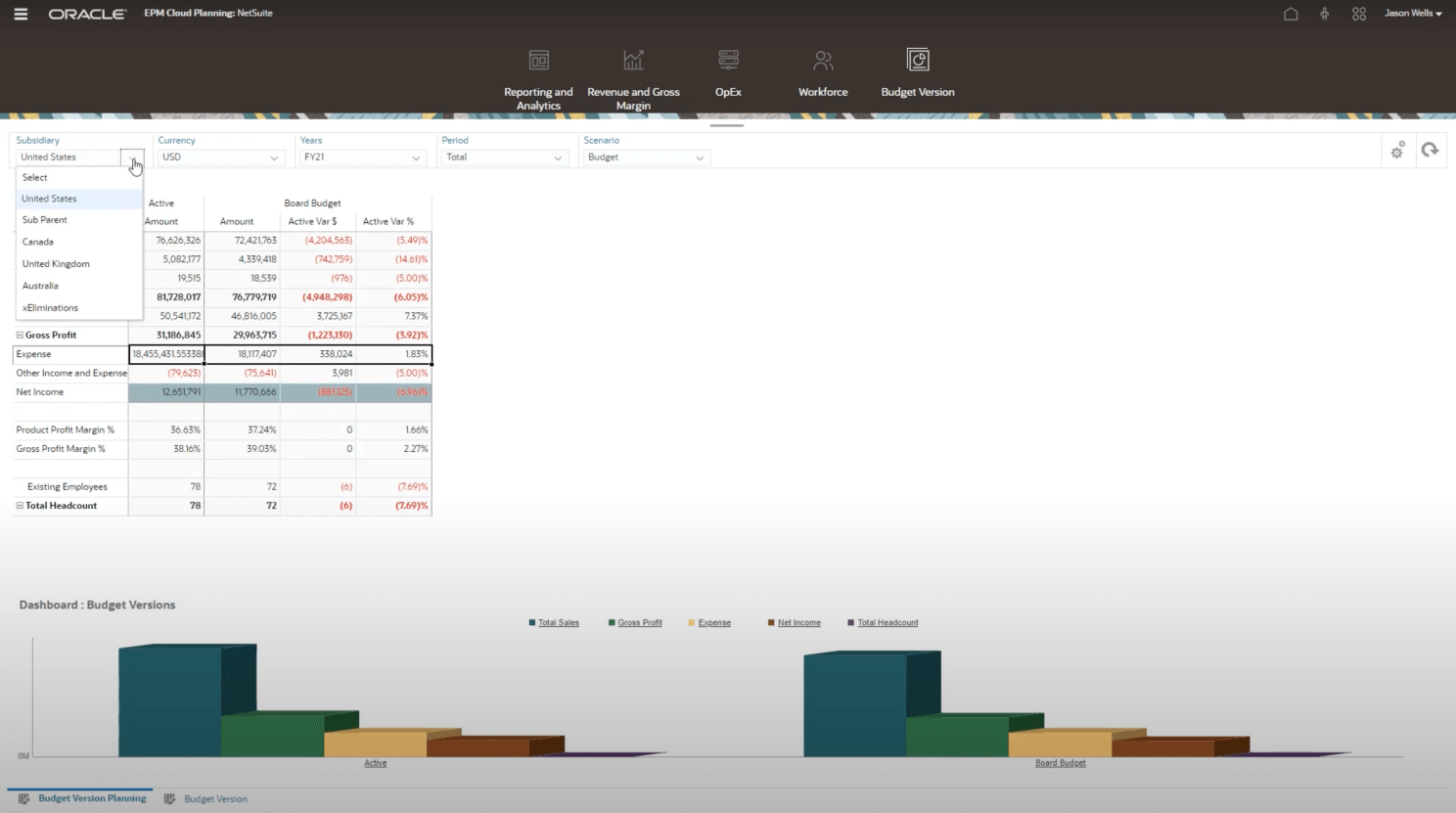
Task: Open the Scenario Budget dropdown
Action: [700, 158]
